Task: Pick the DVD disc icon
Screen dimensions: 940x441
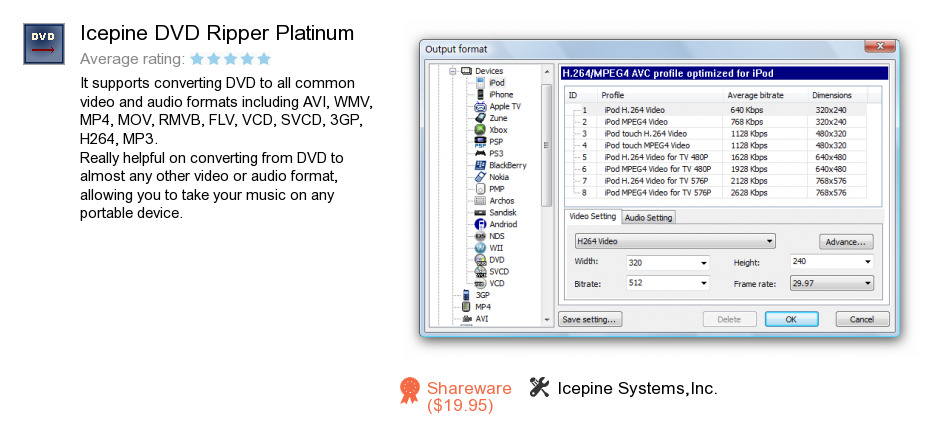Action: 480,260
